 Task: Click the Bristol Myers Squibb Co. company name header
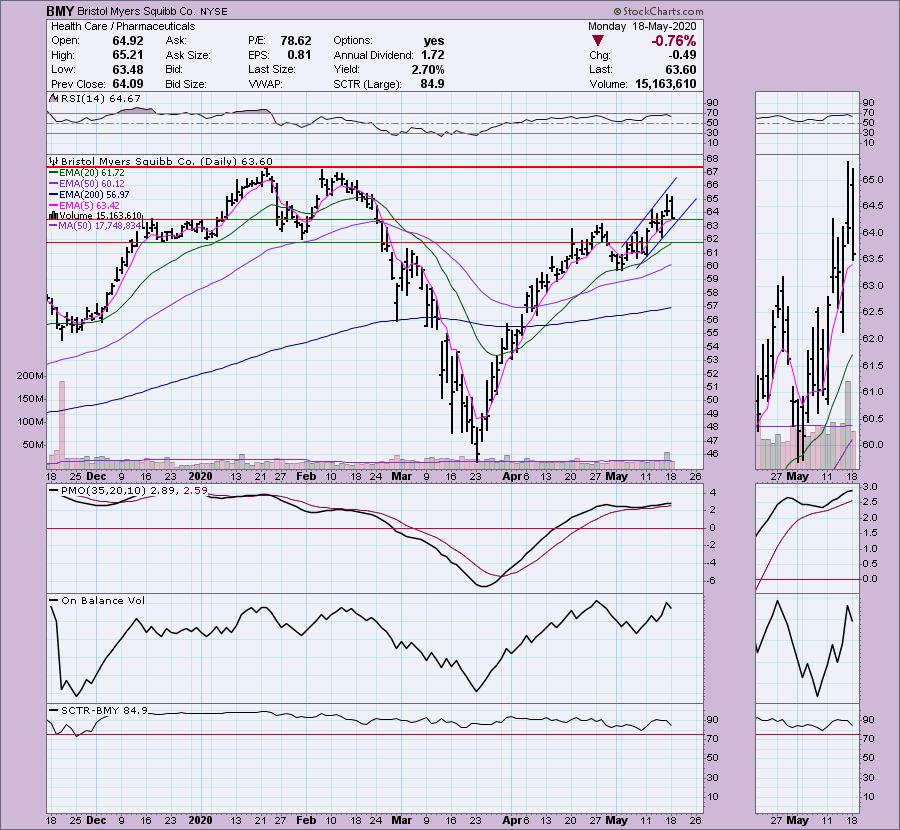pyautogui.click(x=137, y=11)
